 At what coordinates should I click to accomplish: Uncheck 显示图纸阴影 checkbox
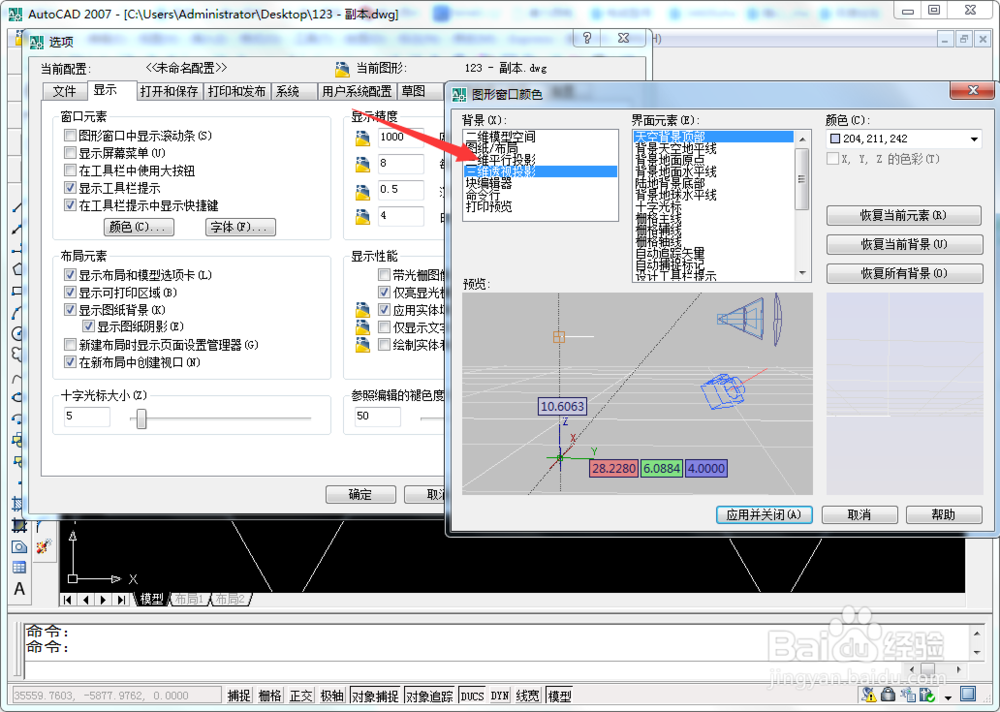89,327
